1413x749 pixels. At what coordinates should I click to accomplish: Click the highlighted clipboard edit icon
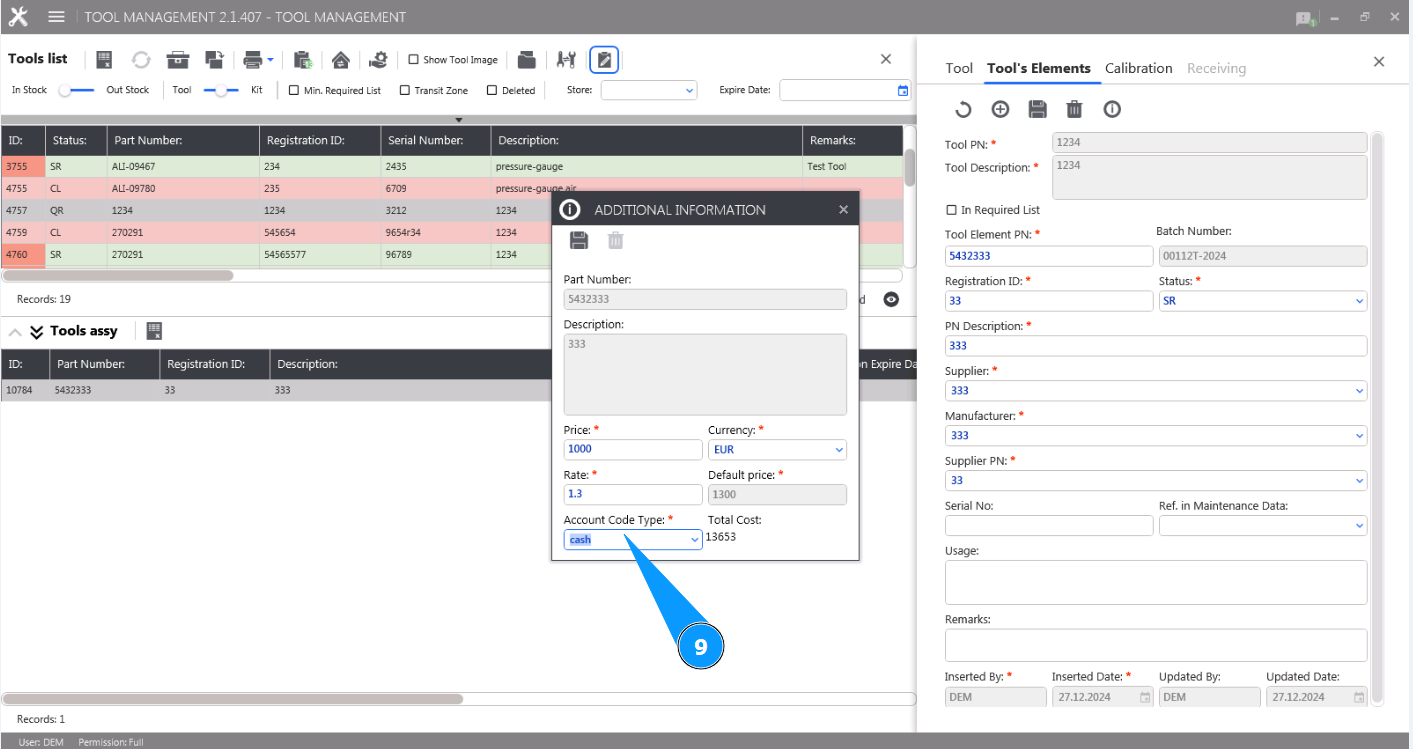coord(604,60)
